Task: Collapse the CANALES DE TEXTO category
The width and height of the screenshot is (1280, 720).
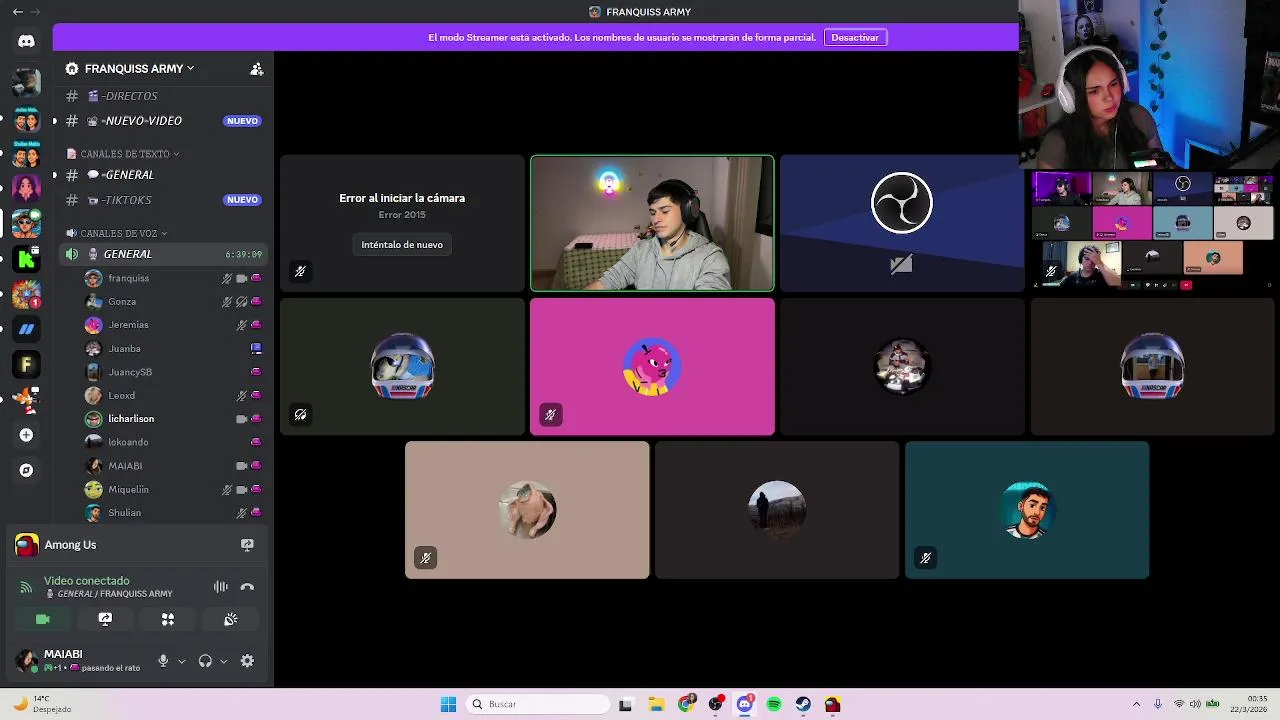Action: pyautogui.click(x=123, y=154)
